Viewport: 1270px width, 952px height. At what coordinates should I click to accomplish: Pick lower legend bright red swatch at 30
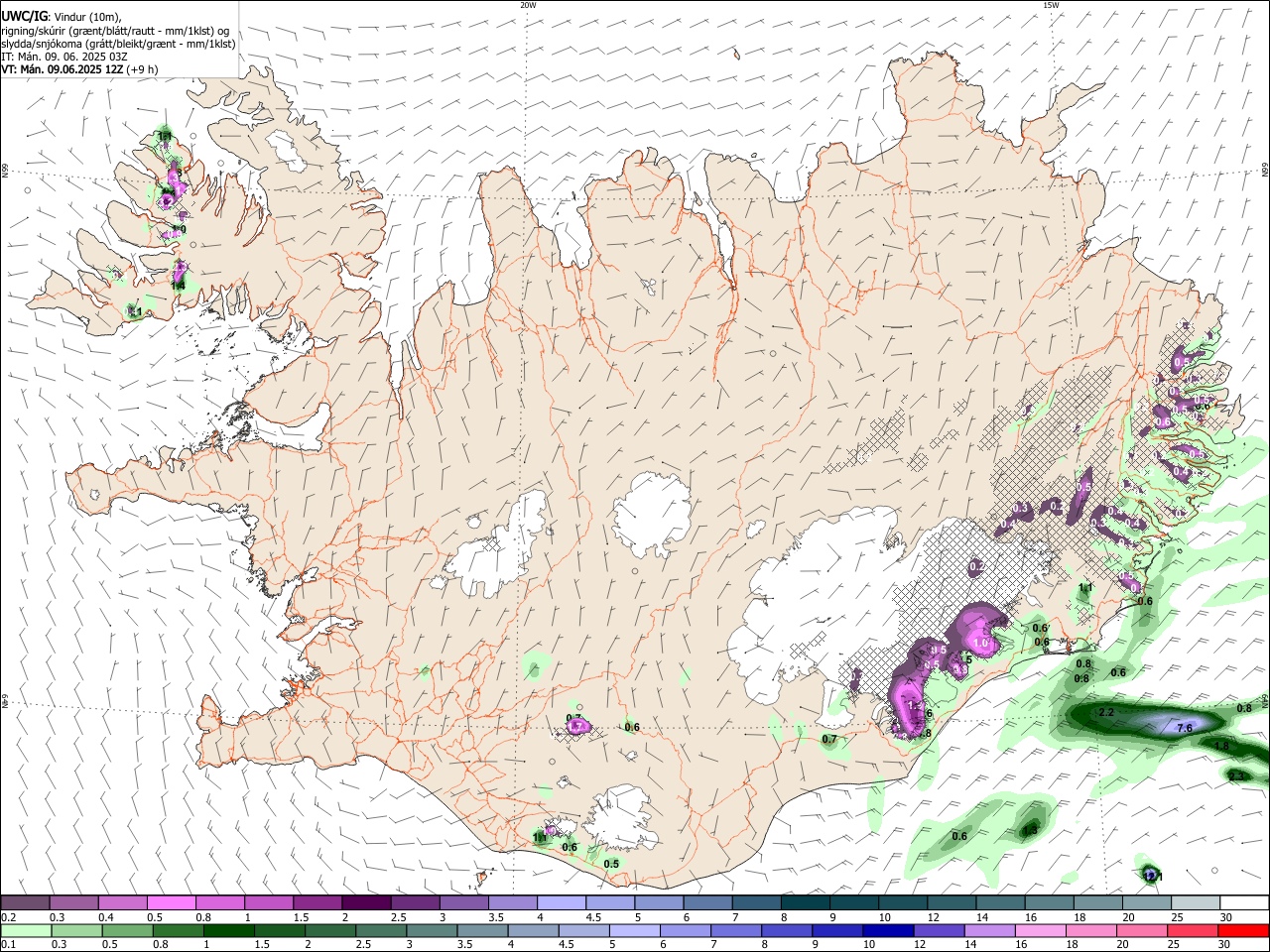click(1244, 930)
